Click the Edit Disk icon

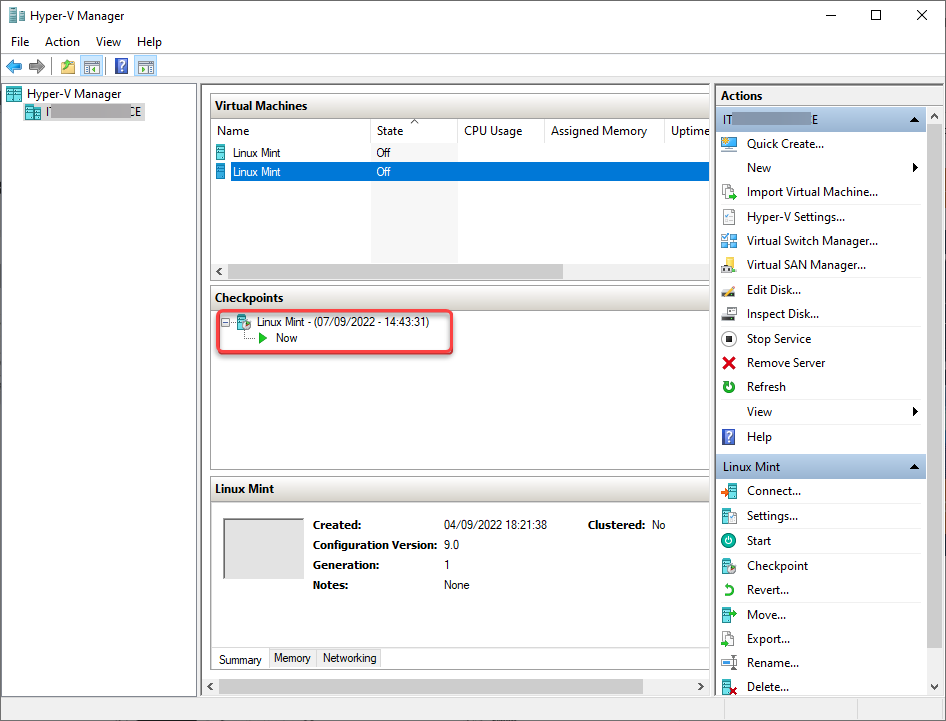click(x=729, y=290)
